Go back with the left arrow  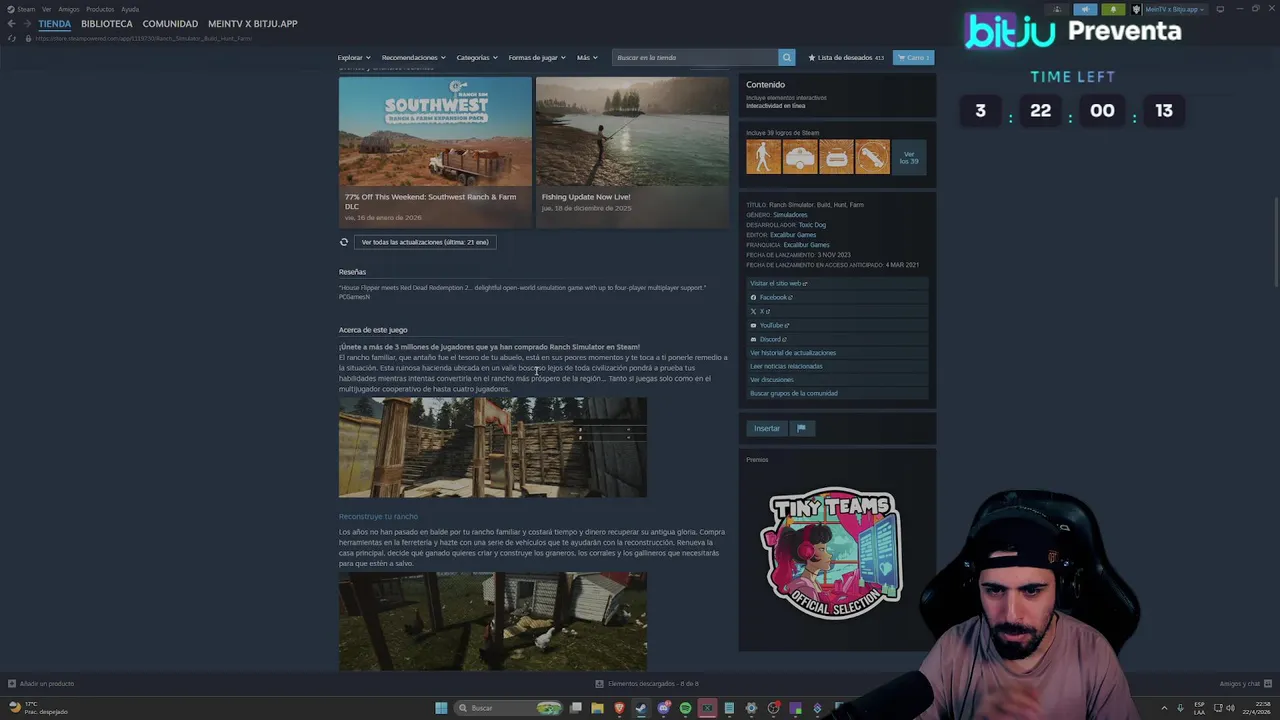point(11,24)
